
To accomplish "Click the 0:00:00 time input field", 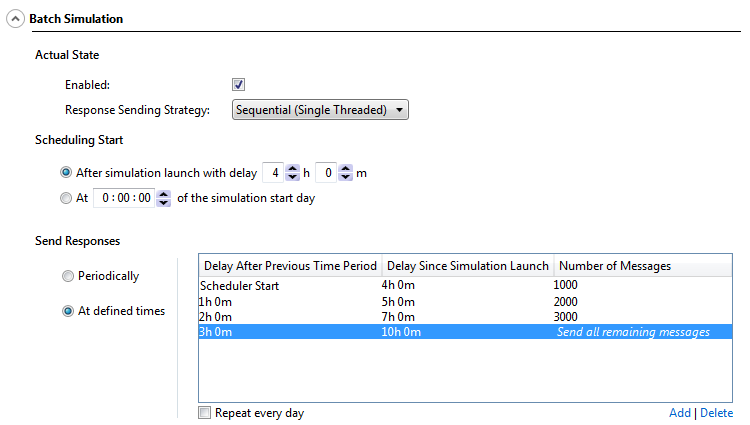I will pos(125,198).
